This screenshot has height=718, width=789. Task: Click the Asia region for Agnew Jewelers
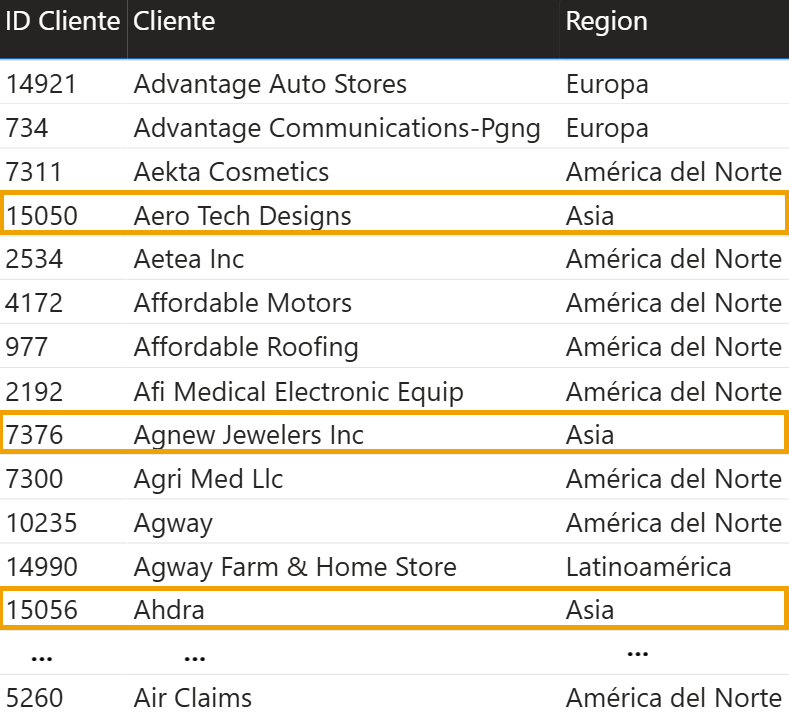[590, 435]
